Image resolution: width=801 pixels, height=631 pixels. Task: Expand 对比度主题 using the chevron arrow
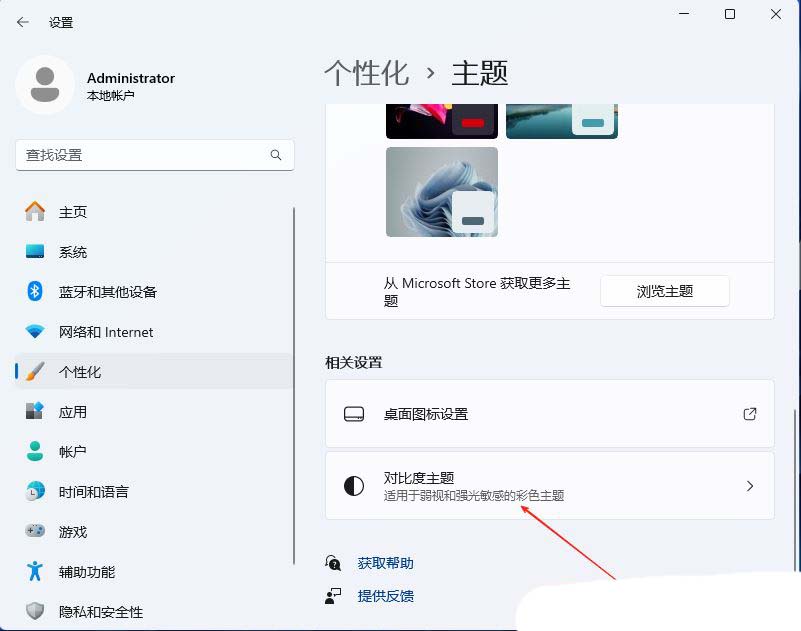(750, 486)
